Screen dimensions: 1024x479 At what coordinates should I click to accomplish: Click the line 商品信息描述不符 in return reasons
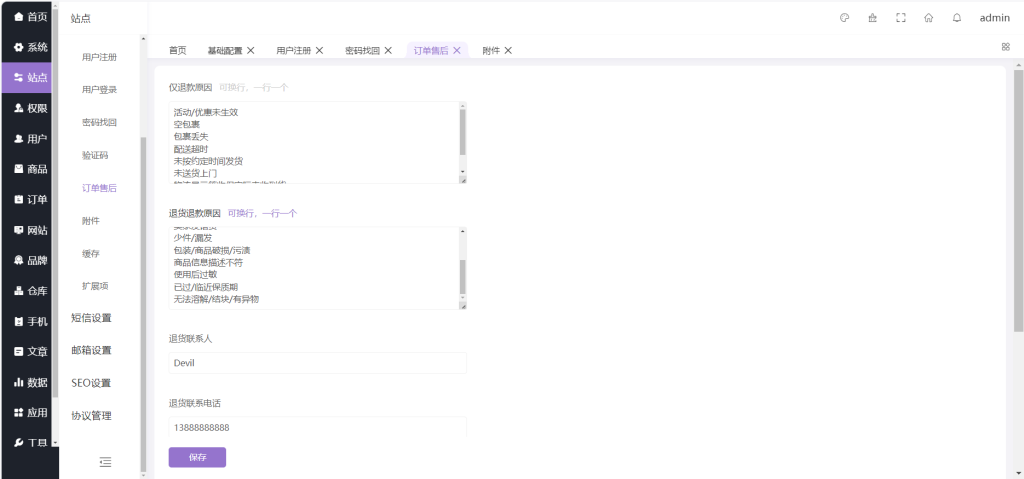point(208,263)
